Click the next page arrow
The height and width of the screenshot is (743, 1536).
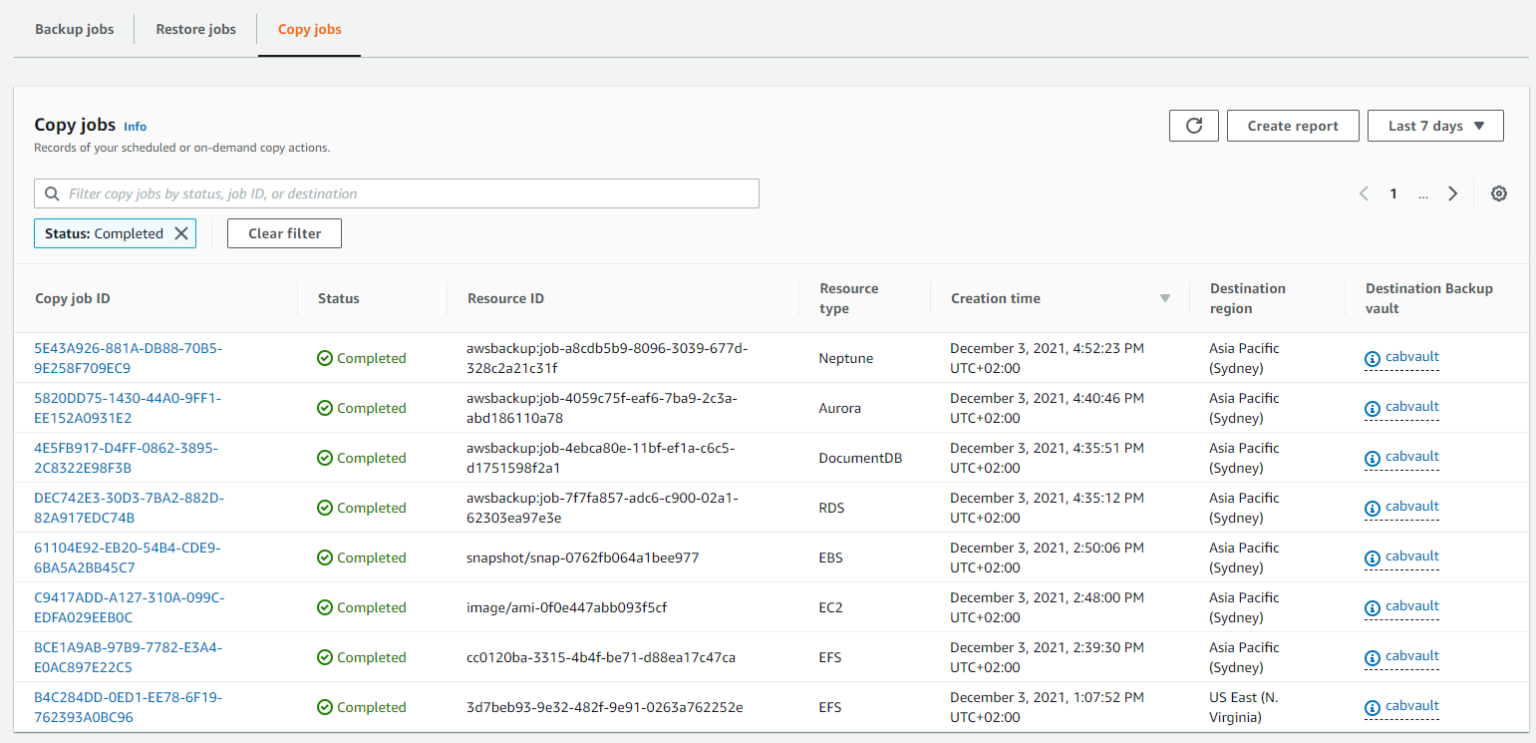pos(1453,193)
